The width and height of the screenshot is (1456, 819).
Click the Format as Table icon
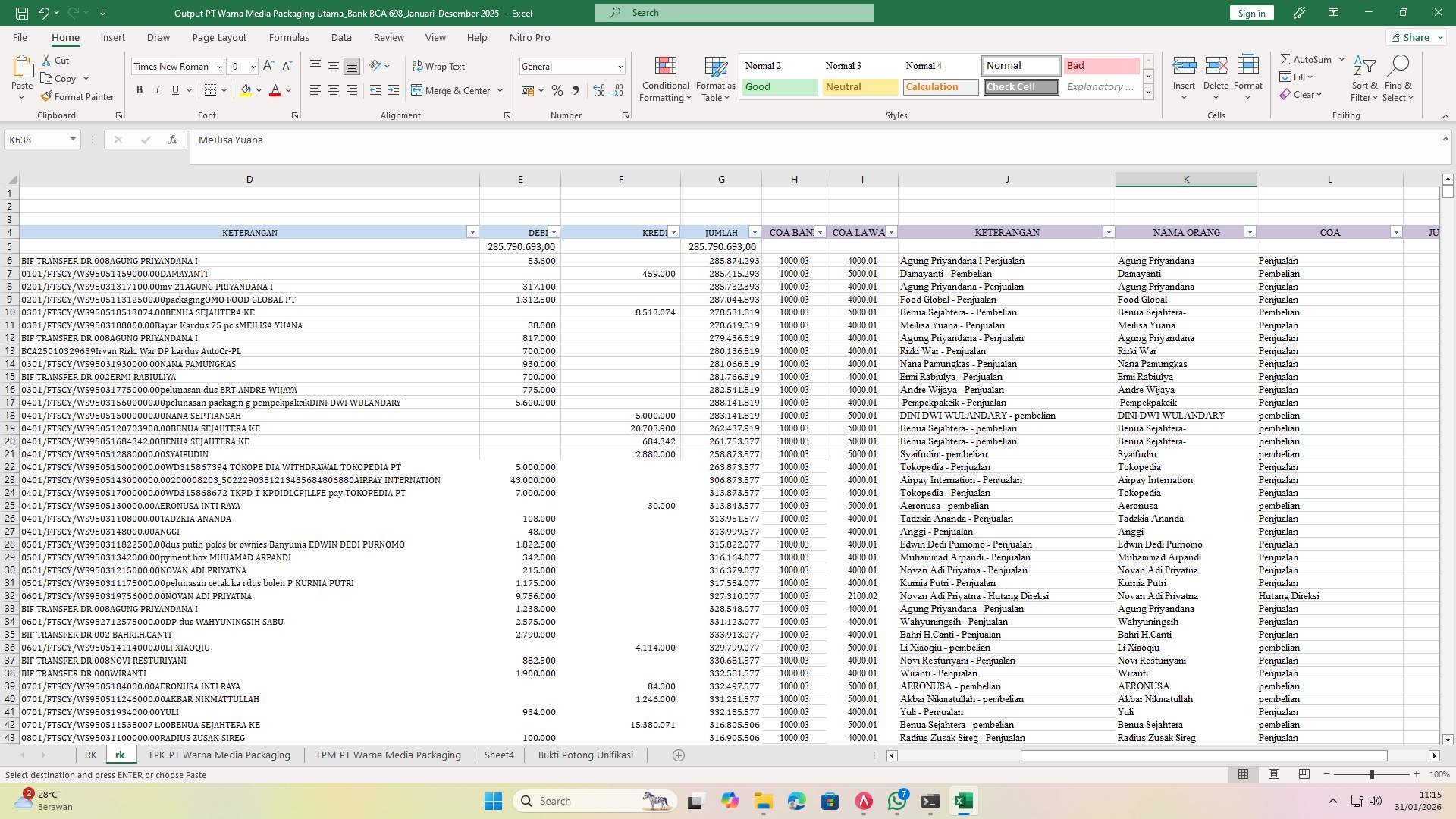click(x=714, y=78)
